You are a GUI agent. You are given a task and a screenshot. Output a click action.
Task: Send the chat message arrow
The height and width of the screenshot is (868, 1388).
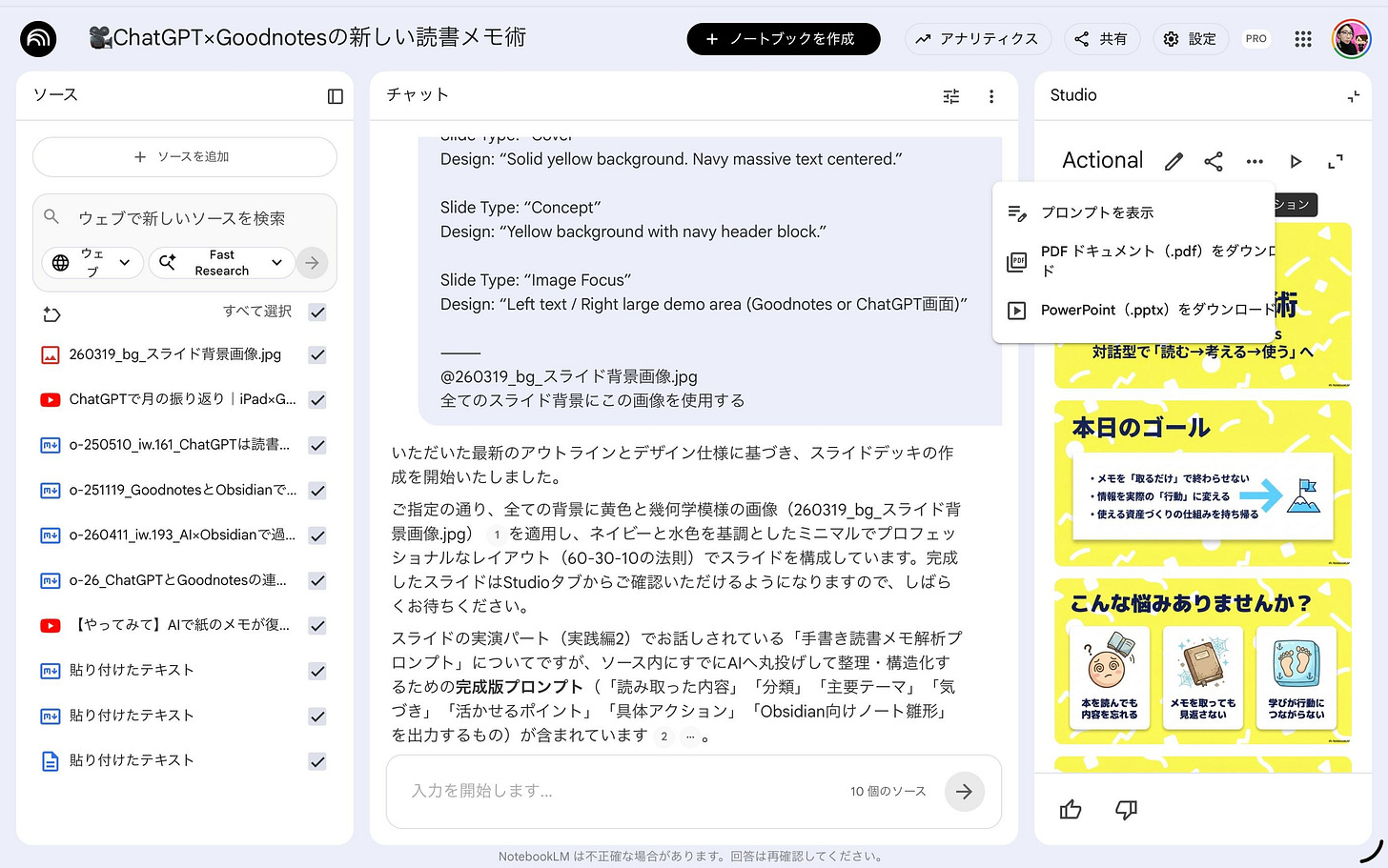pyautogui.click(x=965, y=791)
